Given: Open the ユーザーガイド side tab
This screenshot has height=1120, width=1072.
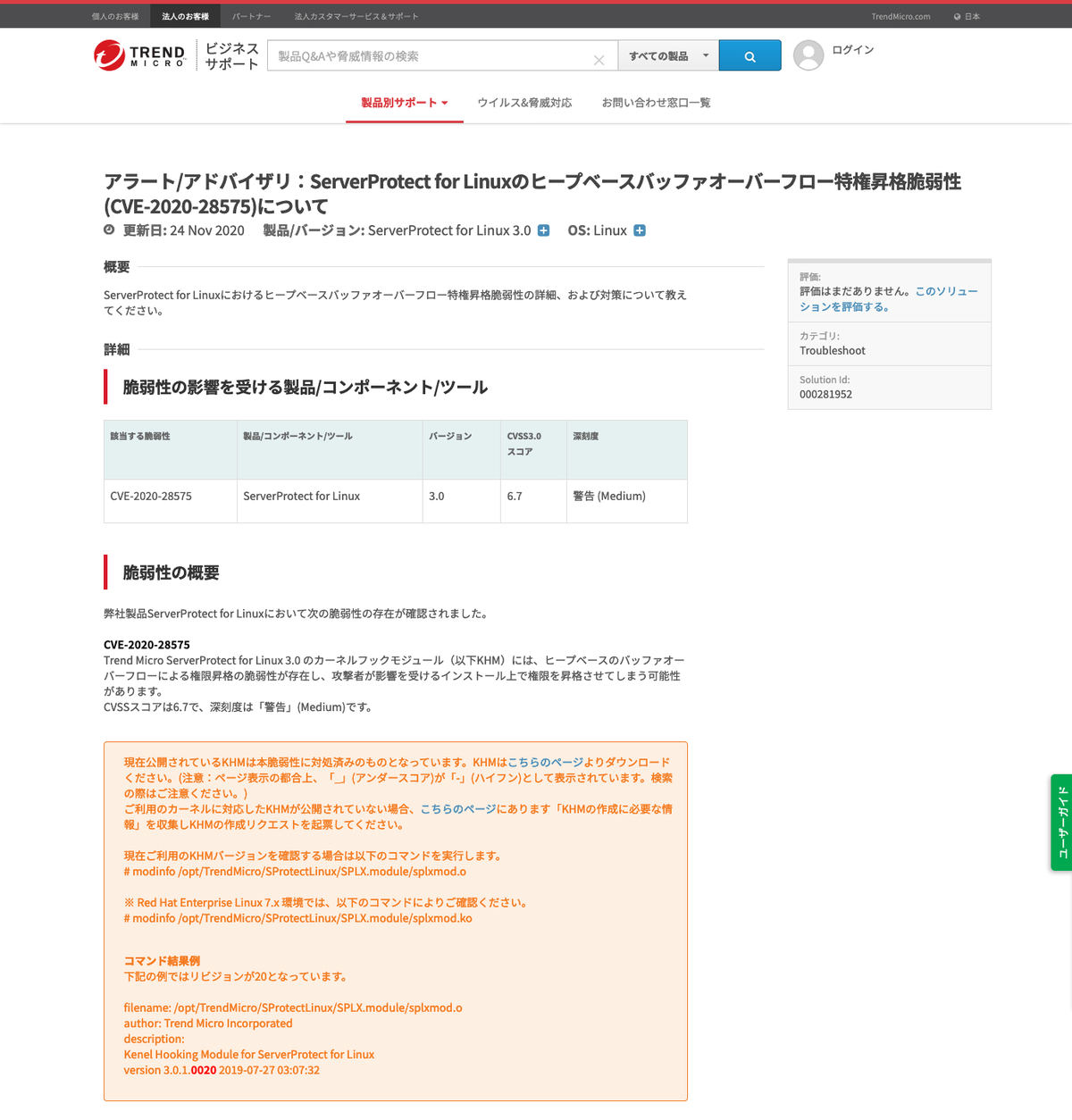Looking at the screenshot, I should tap(1061, 822).
